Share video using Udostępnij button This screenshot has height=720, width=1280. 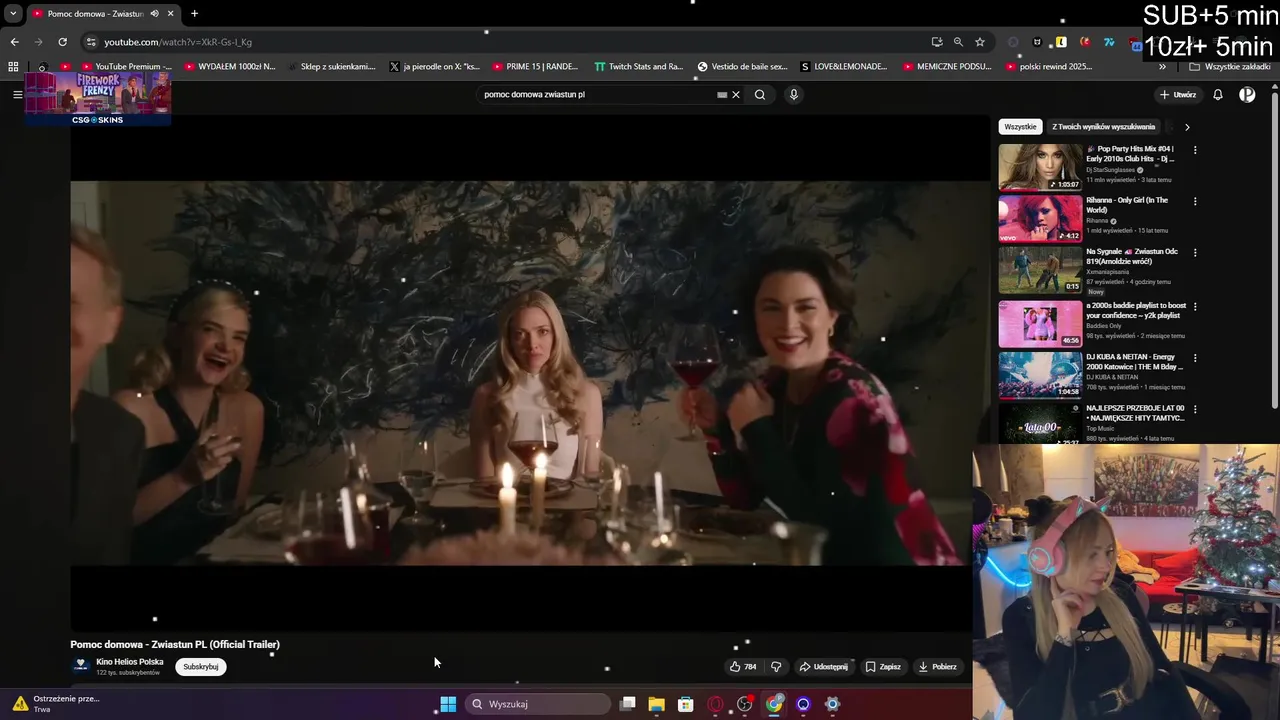point(823,667)
